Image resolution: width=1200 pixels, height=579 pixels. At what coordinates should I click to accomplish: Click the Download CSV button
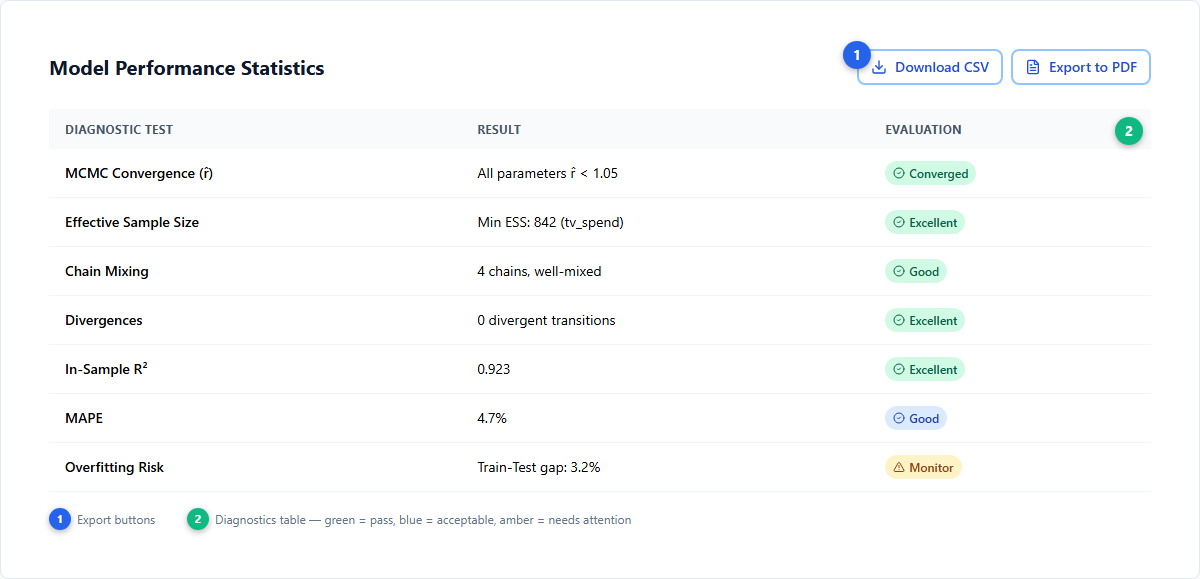coord(929,67)
